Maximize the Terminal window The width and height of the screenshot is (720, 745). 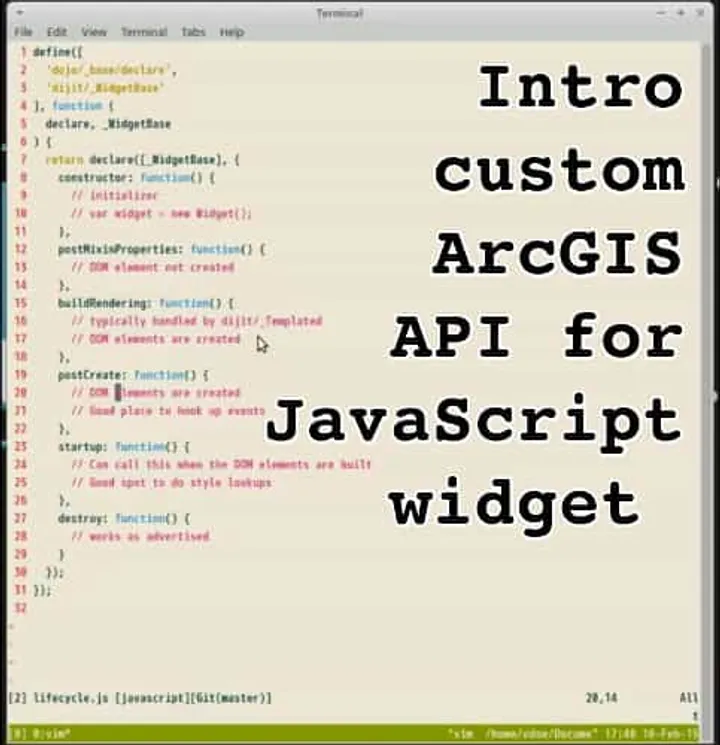[681, 13]
